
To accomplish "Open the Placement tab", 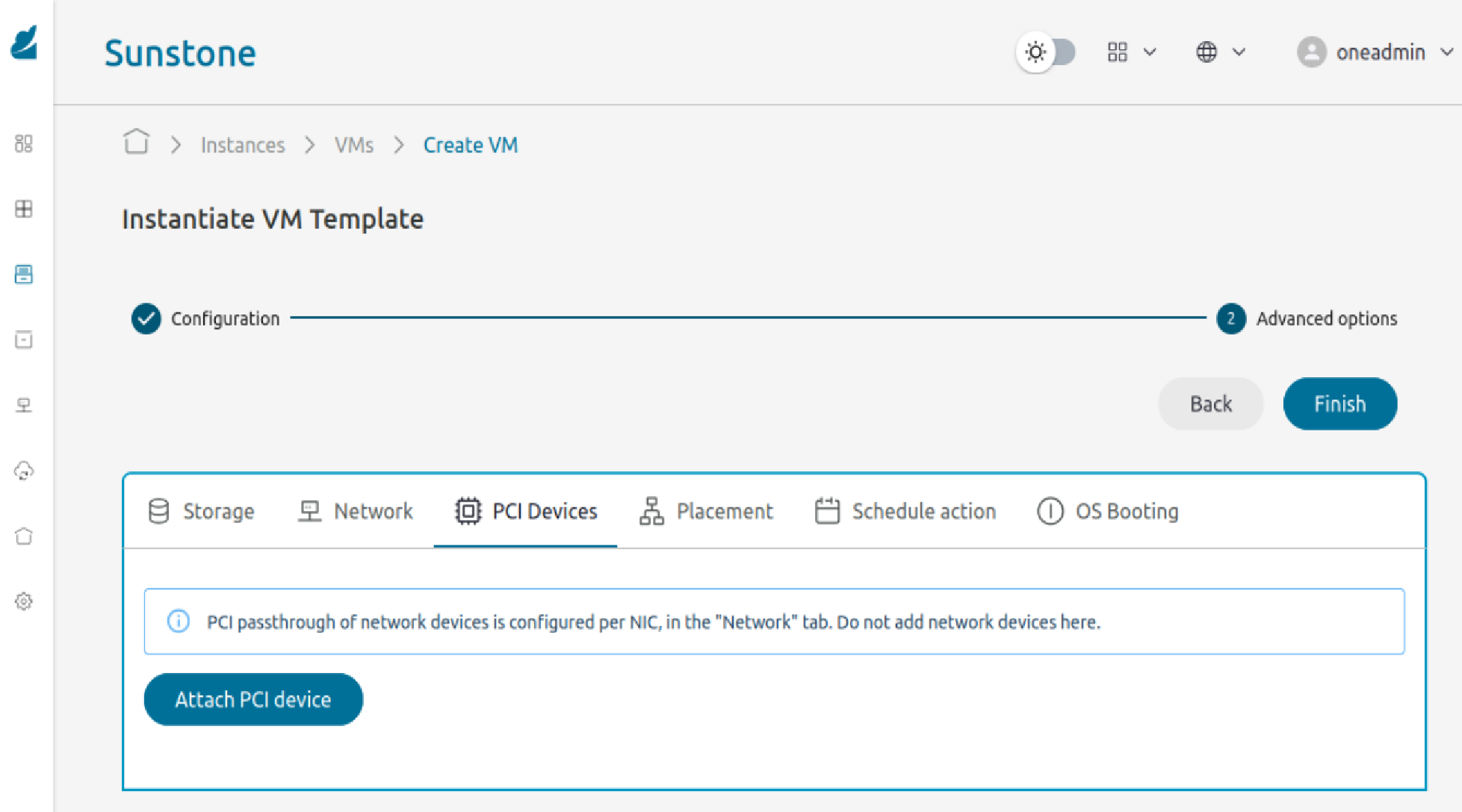I will pyautogui.click(x=707, y=511).
